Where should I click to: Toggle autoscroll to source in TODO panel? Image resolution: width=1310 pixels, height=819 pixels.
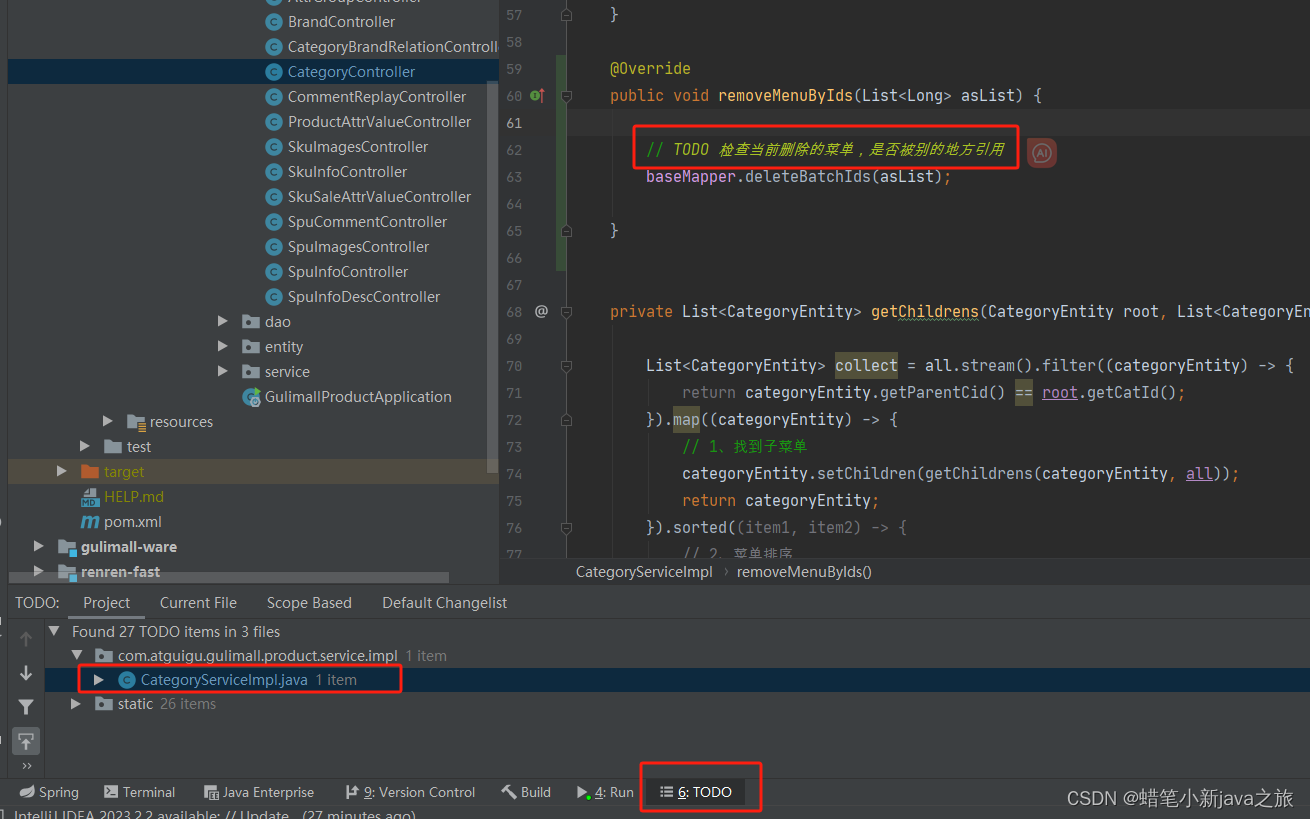coord(26,741)
